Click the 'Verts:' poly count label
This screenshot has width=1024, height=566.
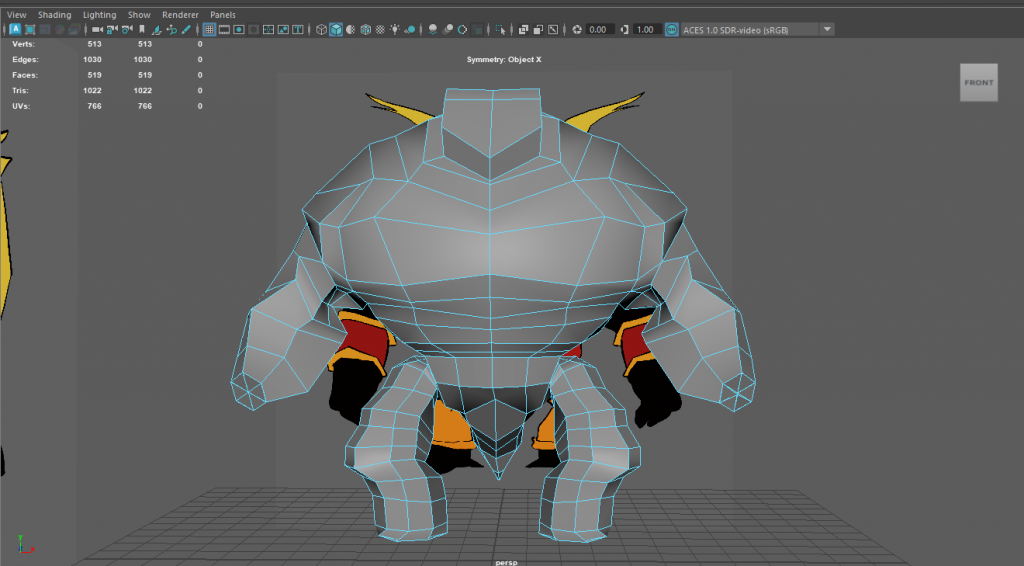point(24,44)
